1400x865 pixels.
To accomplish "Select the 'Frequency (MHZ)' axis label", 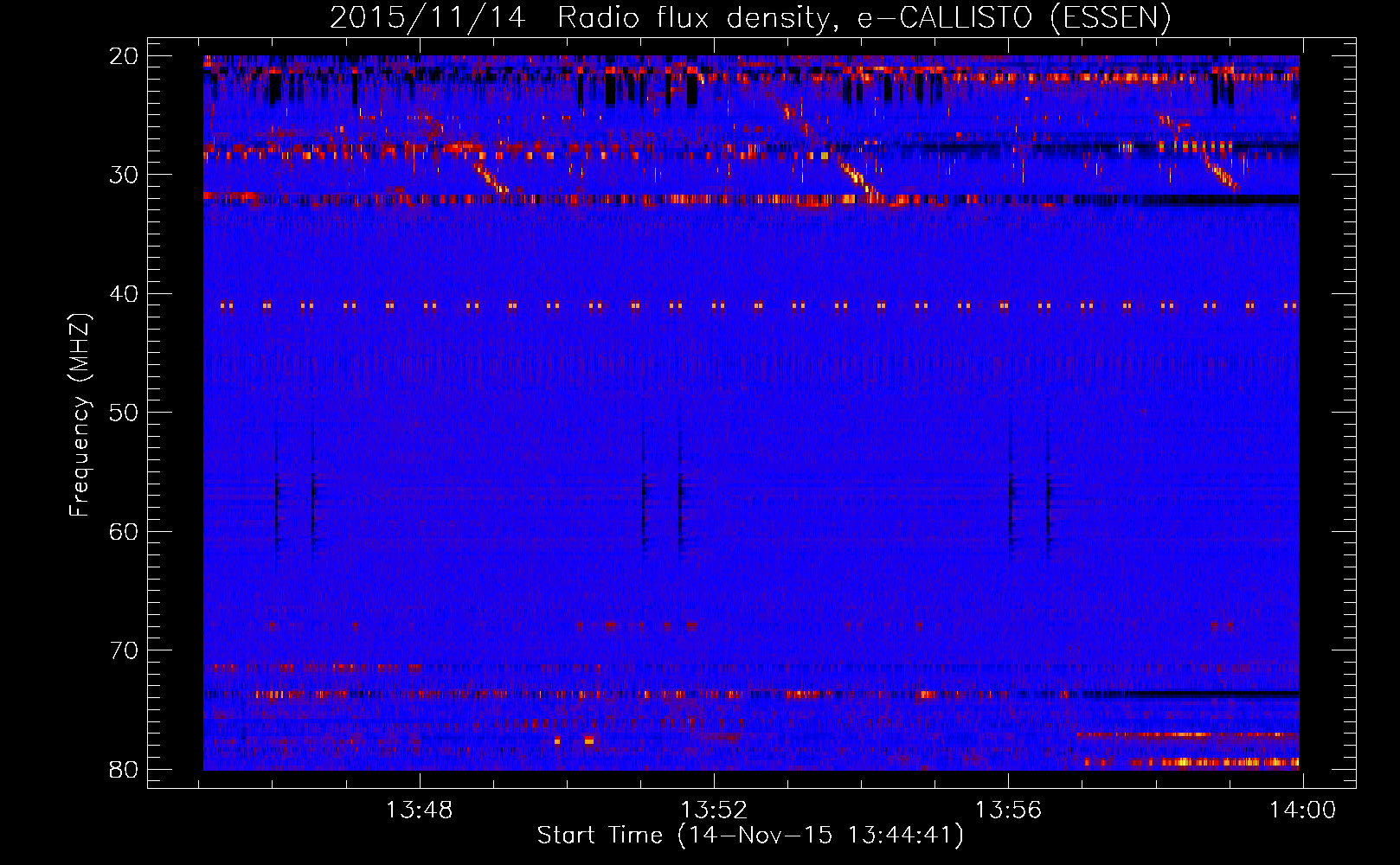I will click(80, 415).
